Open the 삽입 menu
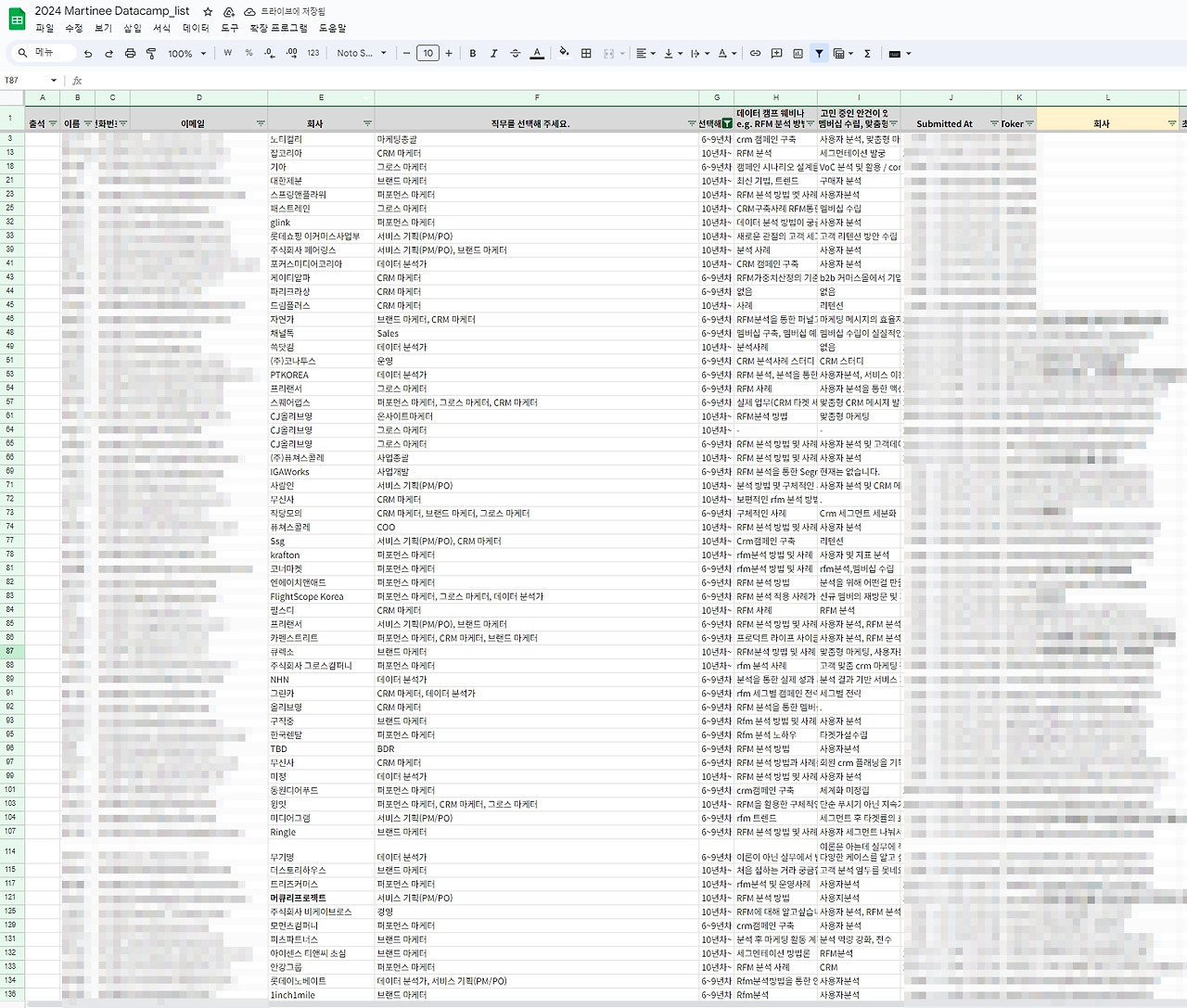Viewport: 1187px width, 1008px height. point(133,29)
